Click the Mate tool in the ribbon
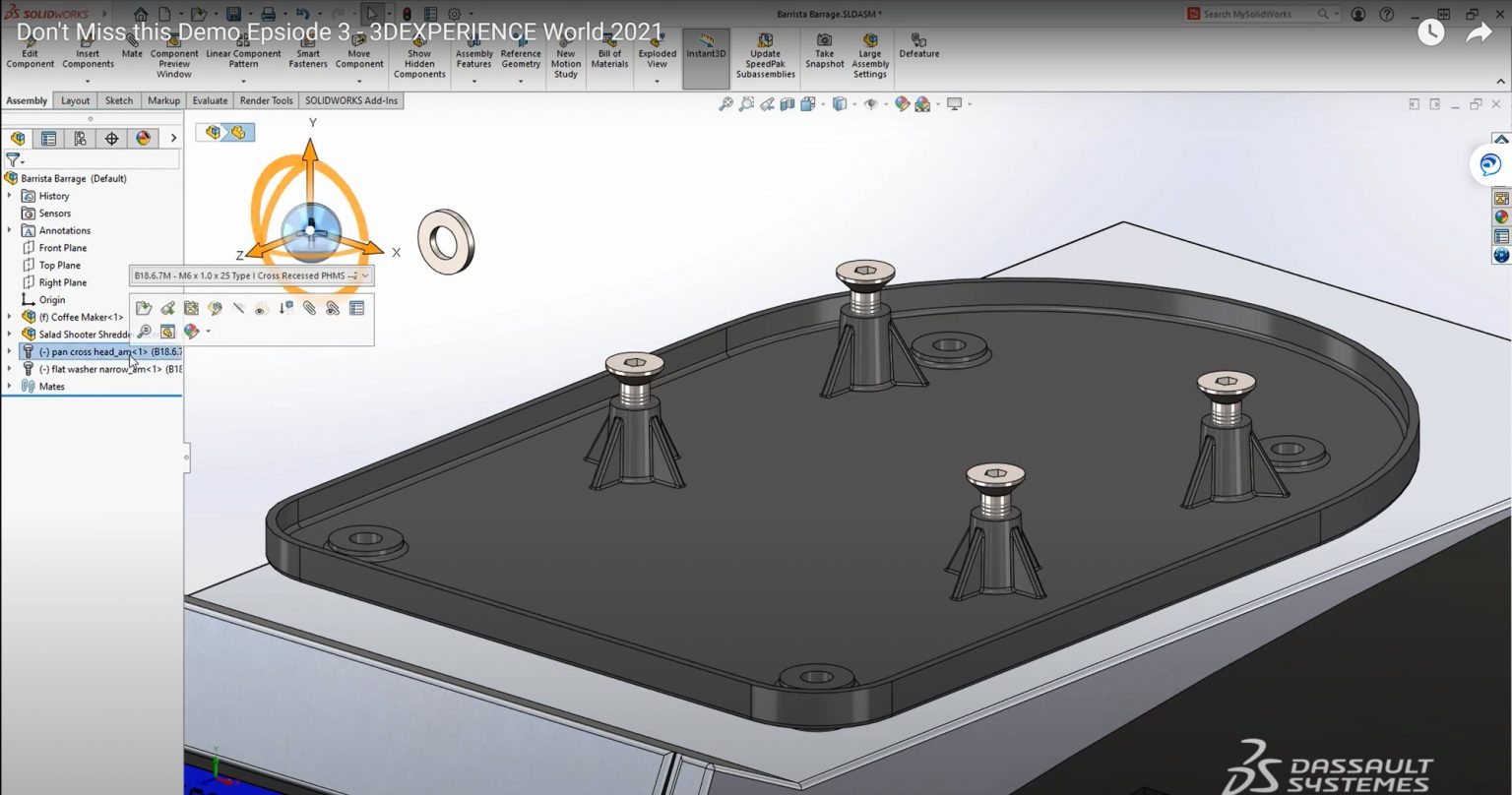 (x=132, y=48)
